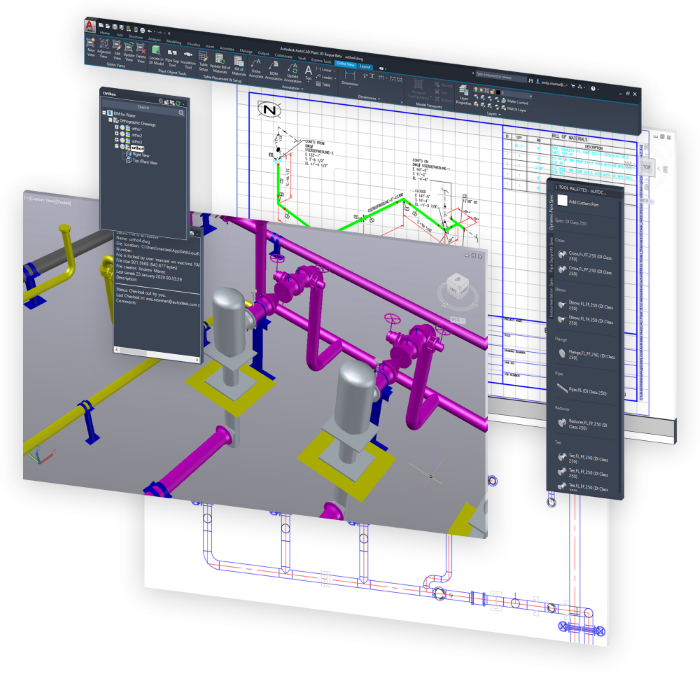Select Pipe,FL palette tool
The width and height of the screenshot is (700, 700).
[x=582, y=390]
